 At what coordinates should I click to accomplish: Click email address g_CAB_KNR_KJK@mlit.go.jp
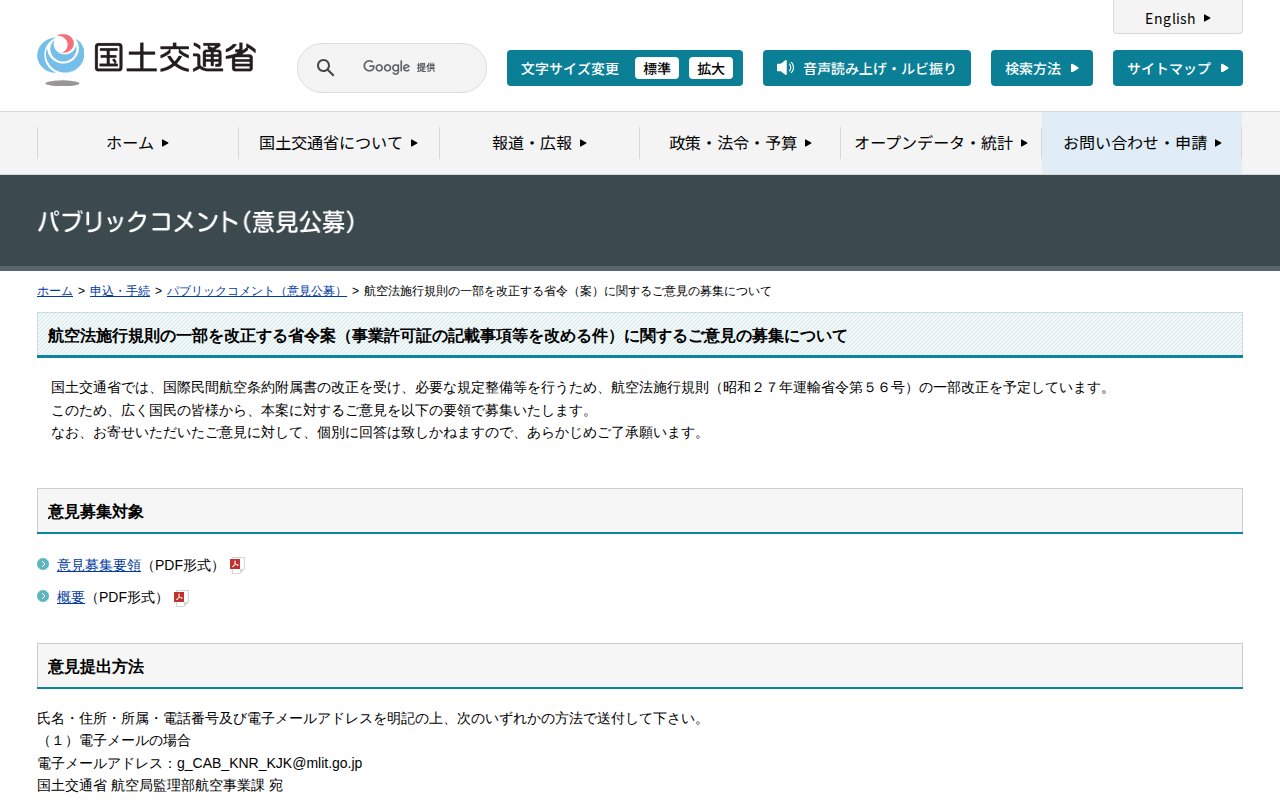tap(270, 763)
